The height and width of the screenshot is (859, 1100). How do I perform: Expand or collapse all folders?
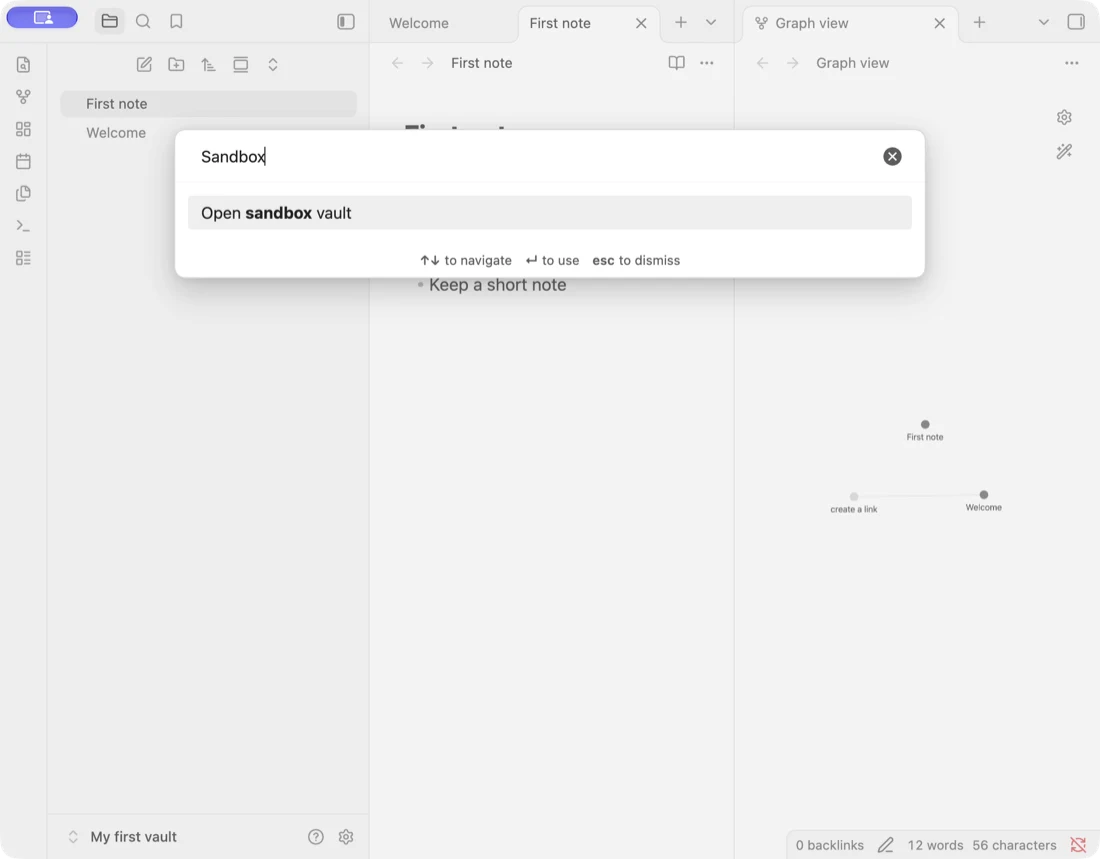click(273, 65)
